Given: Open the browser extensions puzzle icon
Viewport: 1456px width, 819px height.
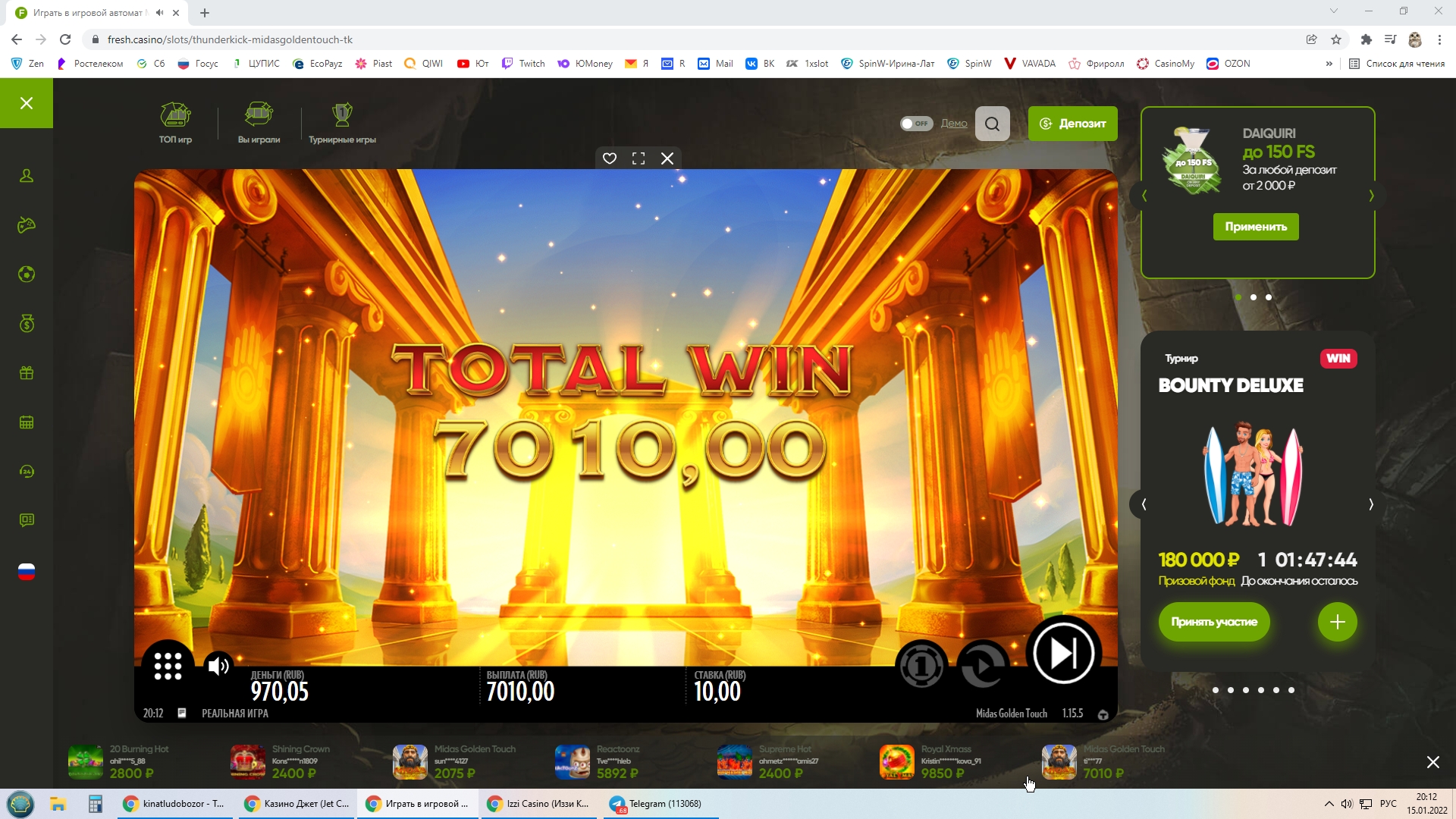Looking at the screenshot, I should tap(1367, 39).
